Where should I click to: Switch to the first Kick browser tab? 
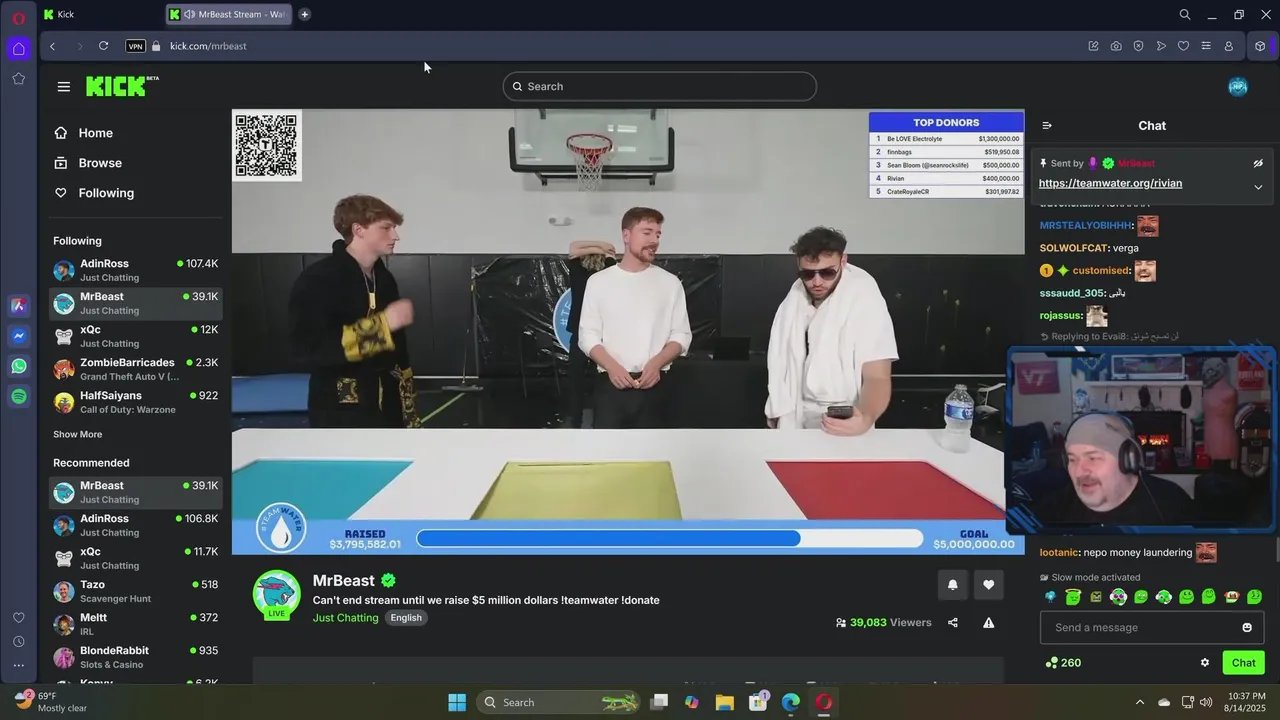pos(100,14)
